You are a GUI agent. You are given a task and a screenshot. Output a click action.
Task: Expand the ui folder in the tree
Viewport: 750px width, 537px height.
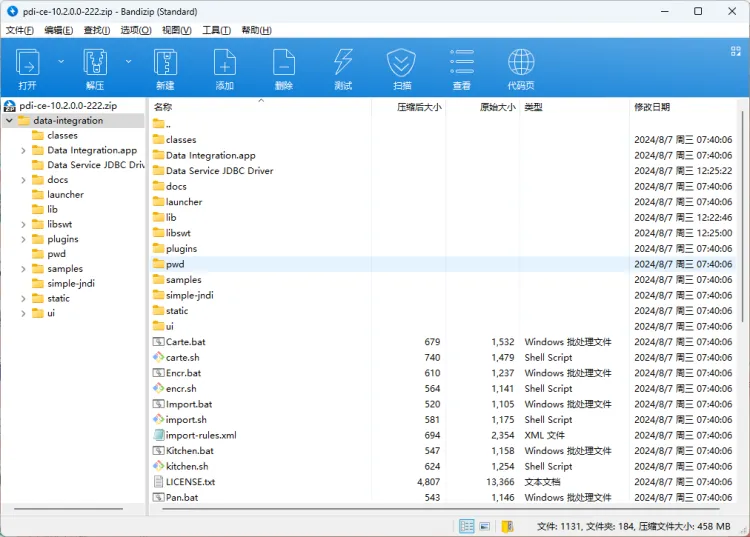pyautogui.click(x=23, y=313)
